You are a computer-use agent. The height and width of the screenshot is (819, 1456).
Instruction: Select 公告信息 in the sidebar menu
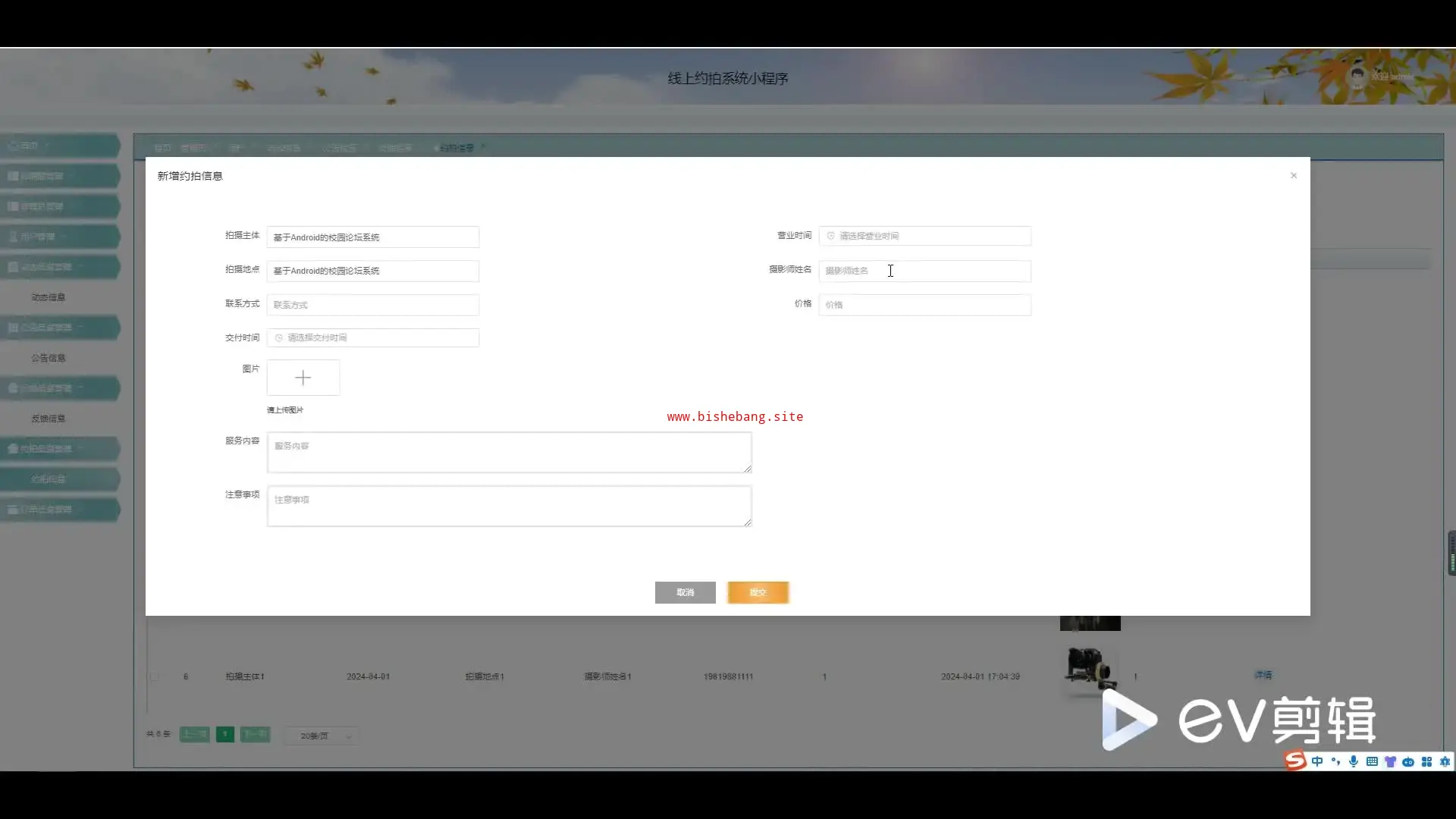[x=49, y=358]
